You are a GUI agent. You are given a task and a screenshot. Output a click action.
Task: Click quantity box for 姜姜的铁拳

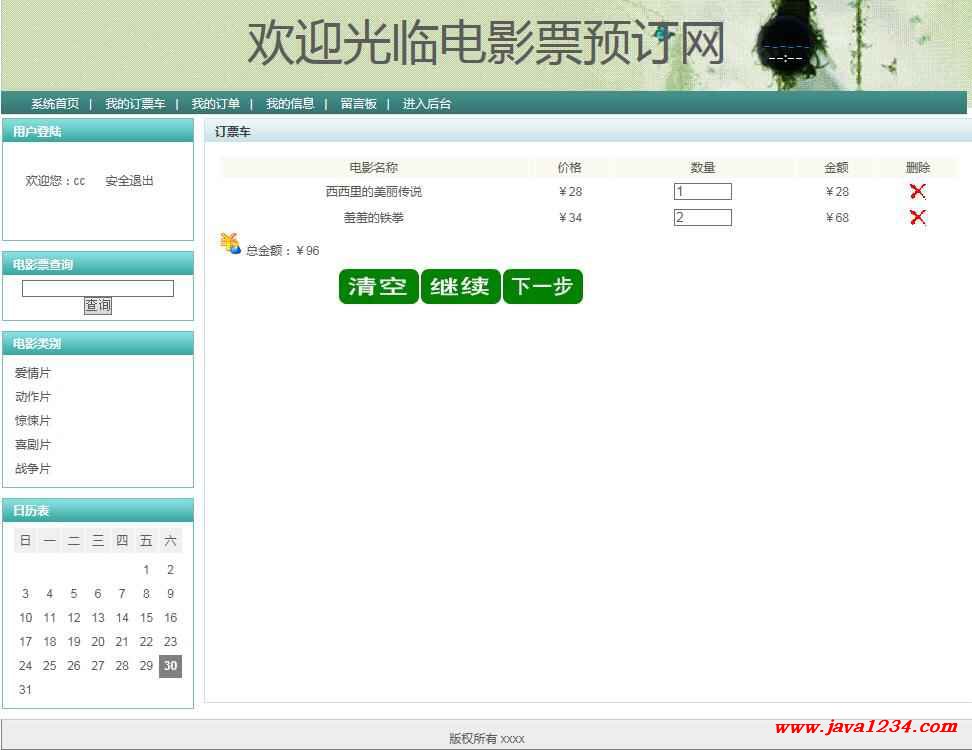click(702, 218)
